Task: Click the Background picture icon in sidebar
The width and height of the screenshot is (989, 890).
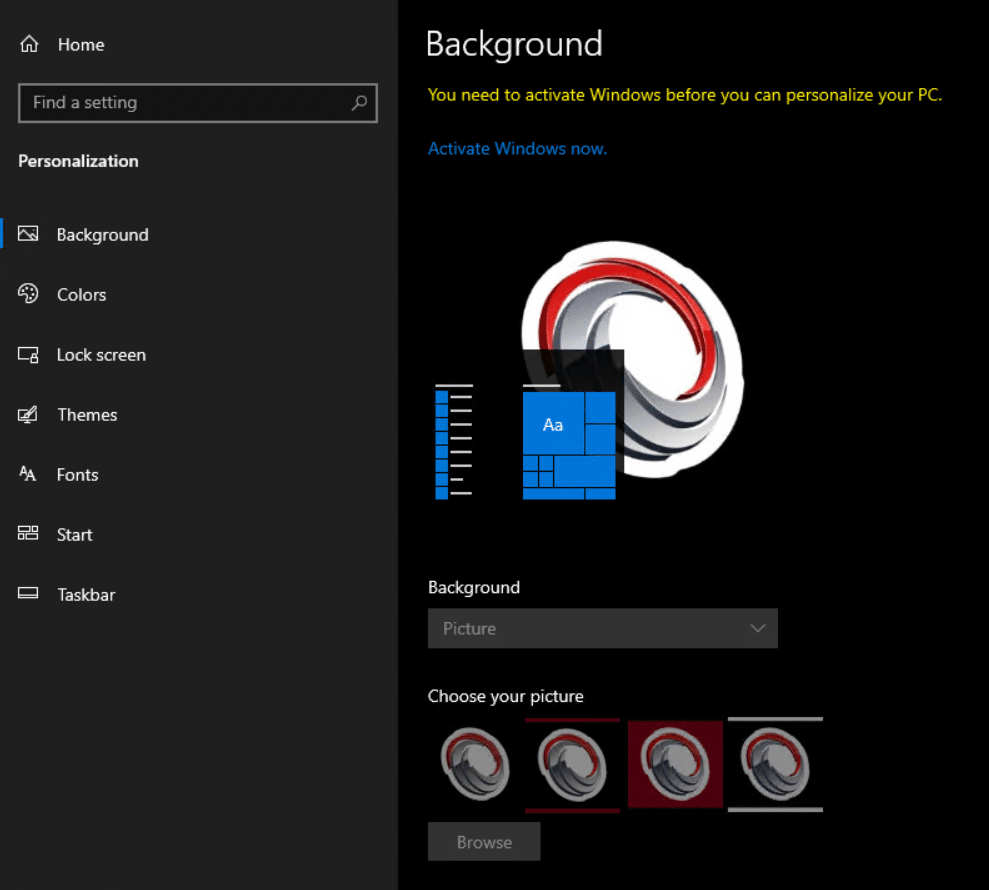Action: click(28, 234)
